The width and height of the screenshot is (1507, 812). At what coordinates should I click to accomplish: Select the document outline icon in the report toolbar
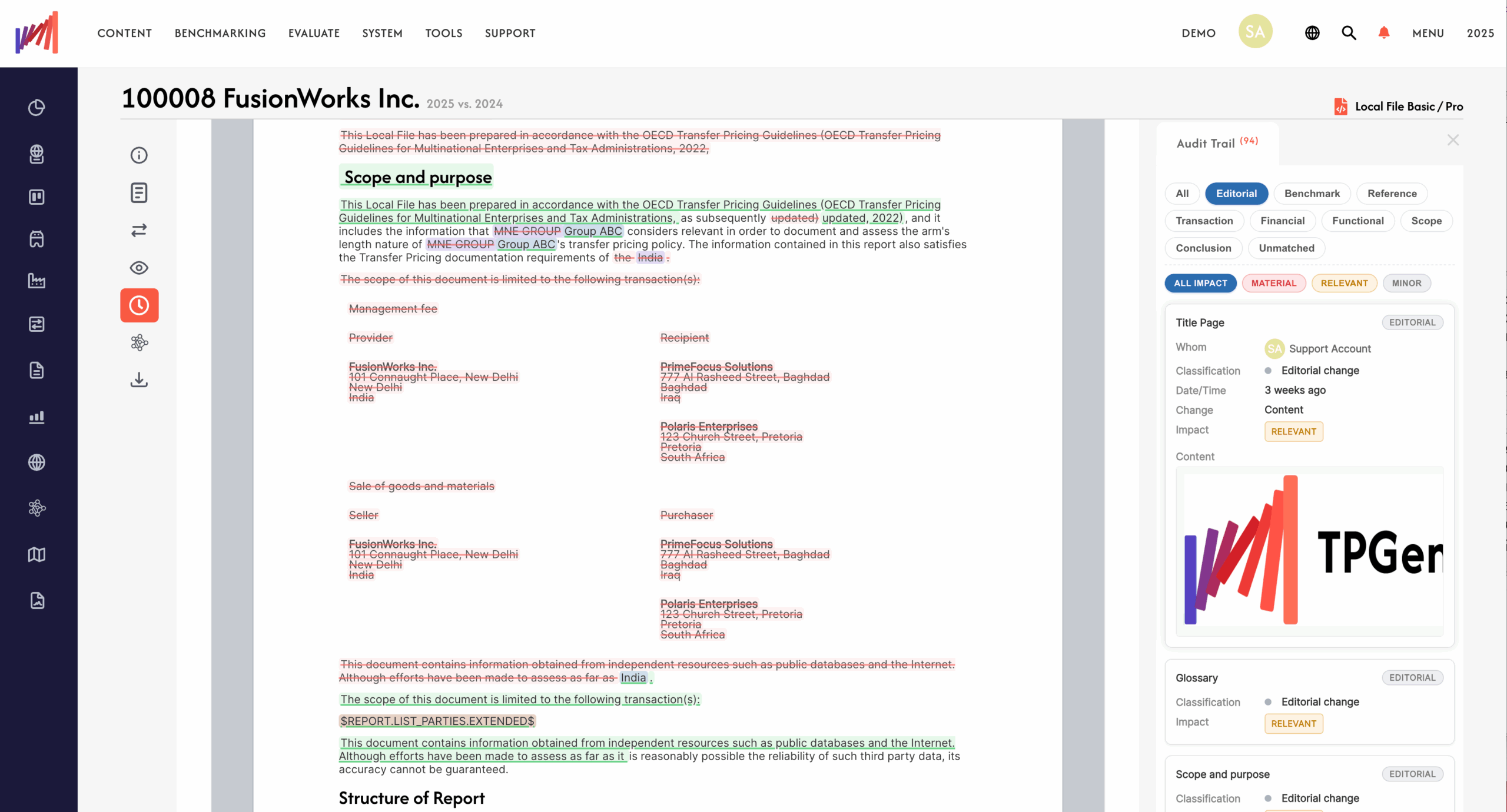pyautogui.click(x=139, y=193)
